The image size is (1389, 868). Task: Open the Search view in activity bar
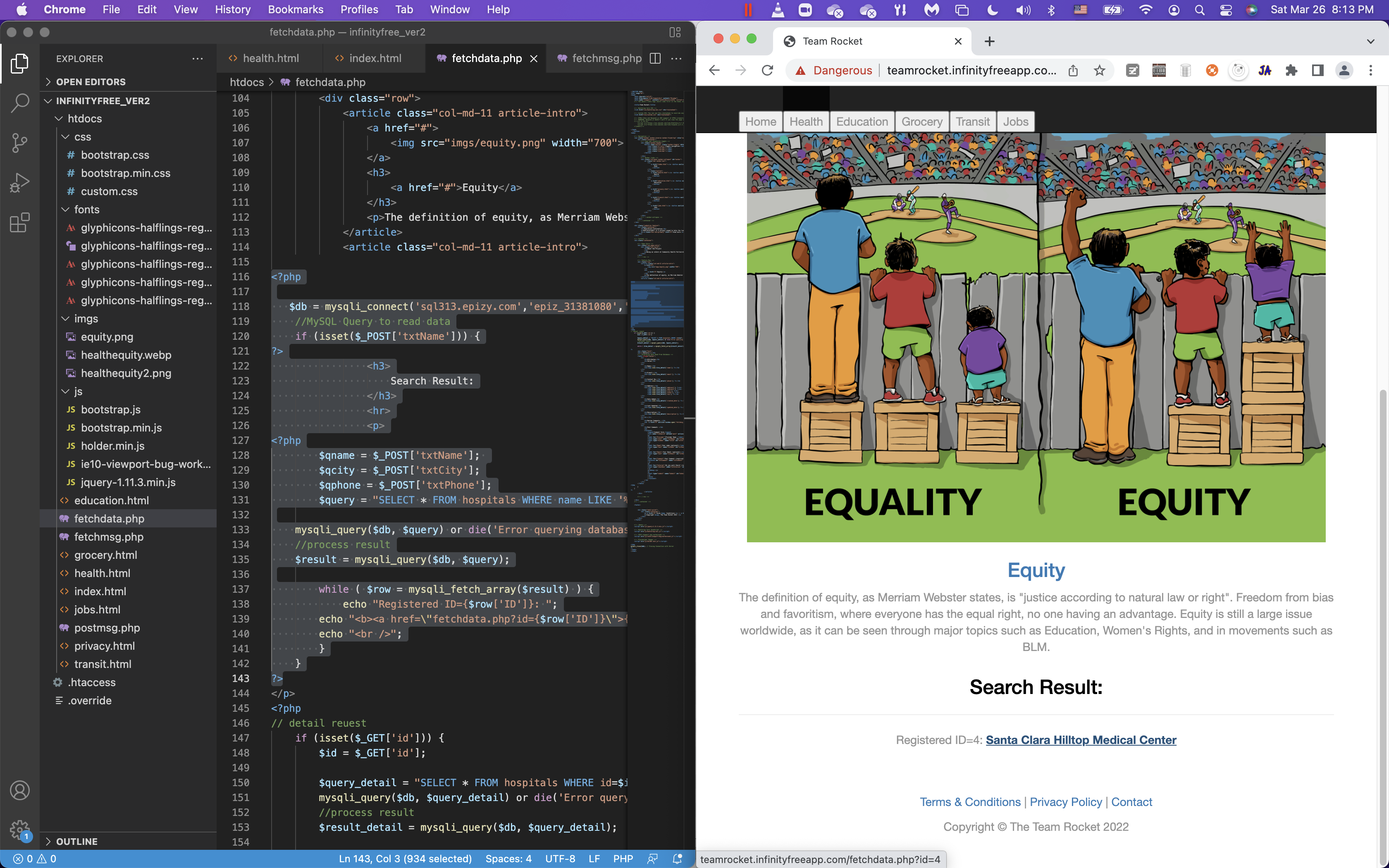point(19,103)
